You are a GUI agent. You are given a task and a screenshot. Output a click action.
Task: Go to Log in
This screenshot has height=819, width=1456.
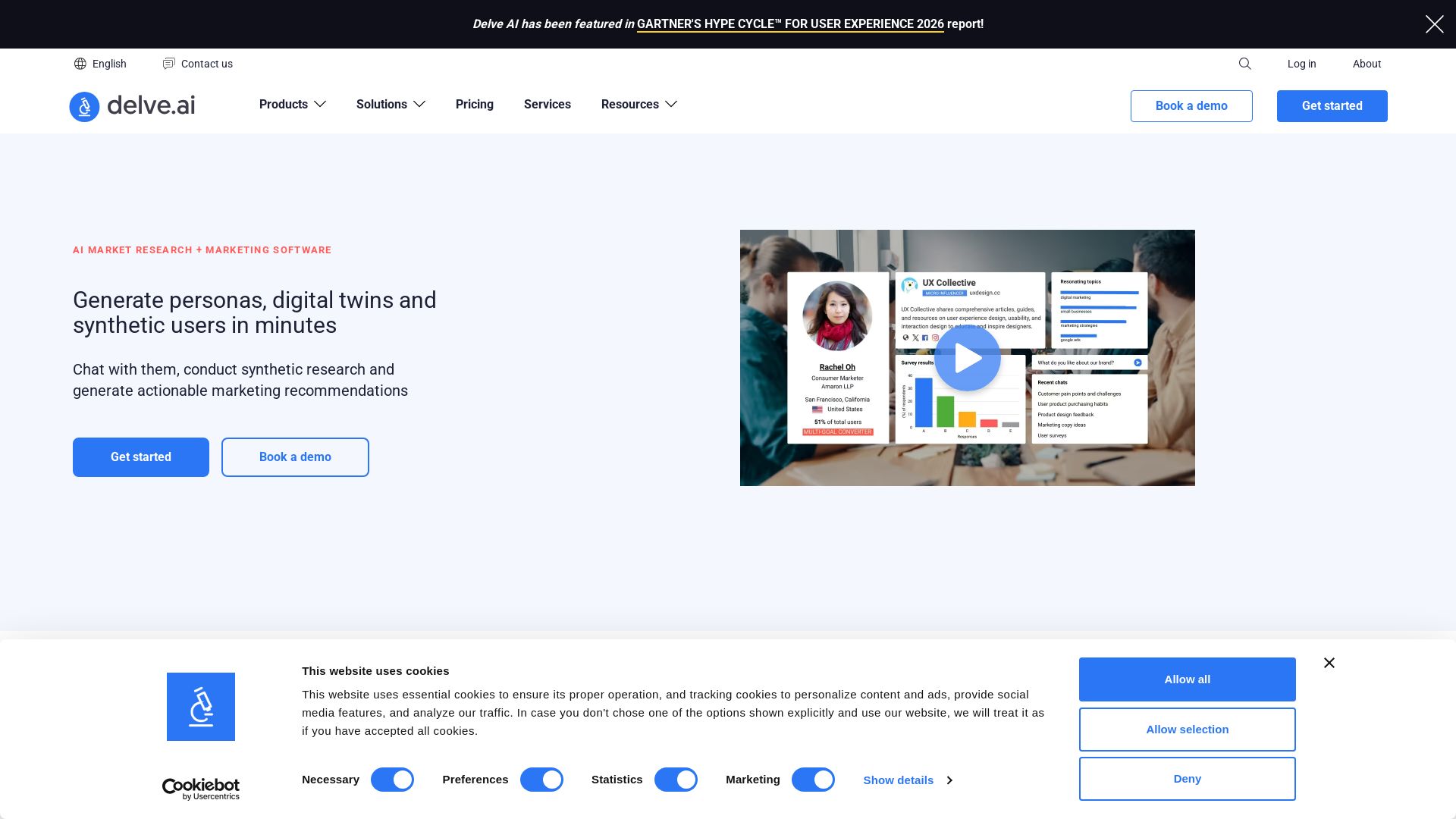click(1301, 64)
